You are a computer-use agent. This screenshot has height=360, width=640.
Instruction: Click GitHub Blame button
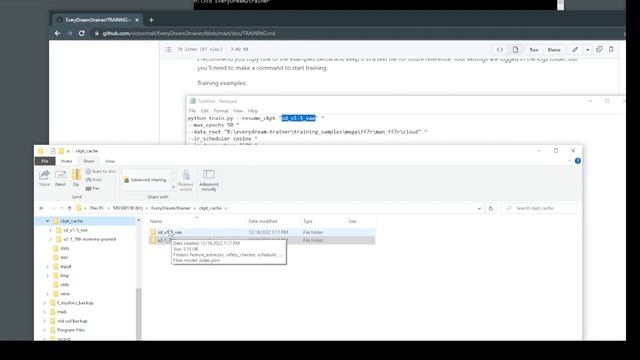(554, 50)
